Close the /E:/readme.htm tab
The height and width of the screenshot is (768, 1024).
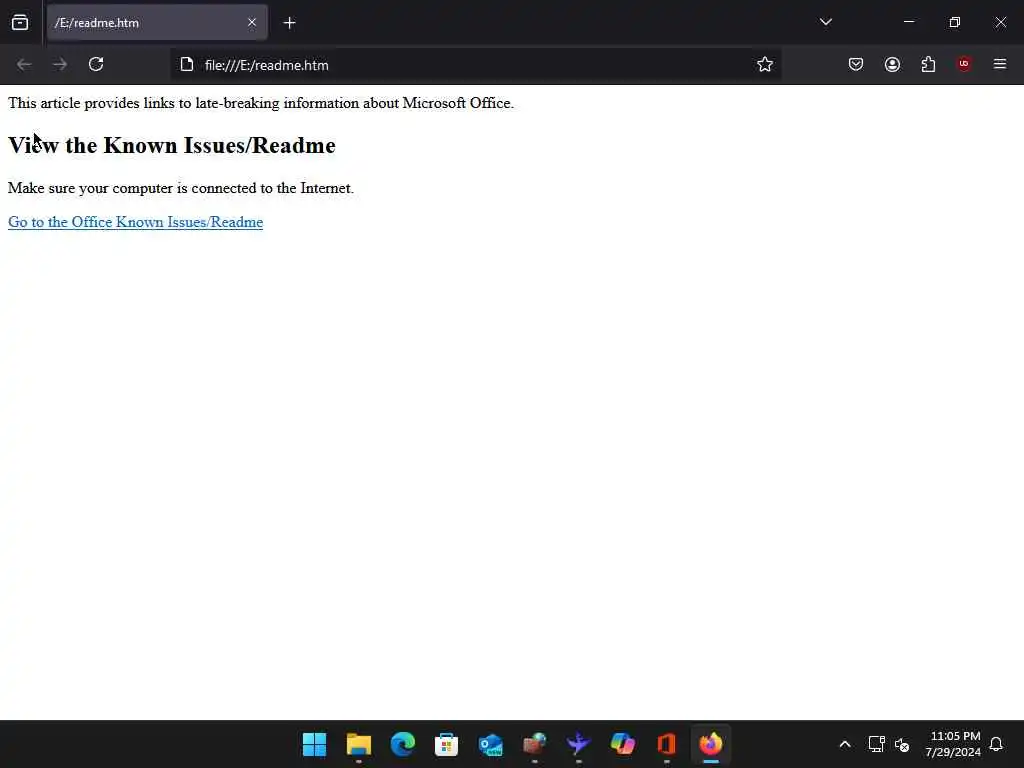coord(252,23)
